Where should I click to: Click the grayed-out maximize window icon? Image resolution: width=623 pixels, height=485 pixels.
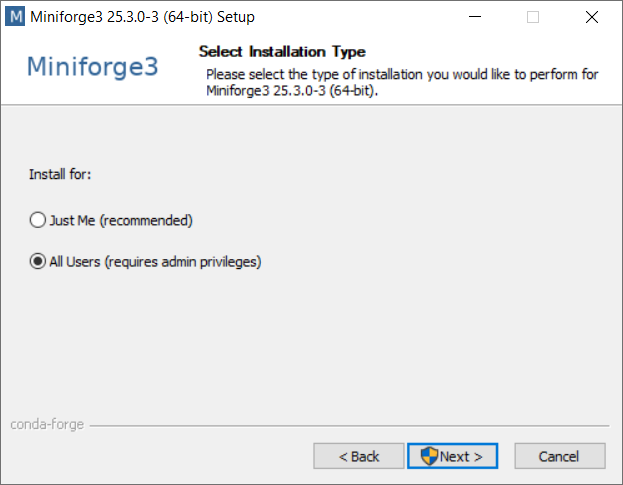click(x=533, y=17)
